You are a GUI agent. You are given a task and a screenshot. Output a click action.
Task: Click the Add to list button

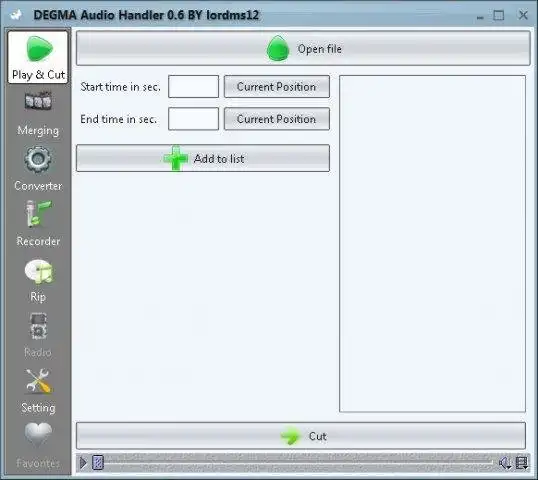coord(203,158)
